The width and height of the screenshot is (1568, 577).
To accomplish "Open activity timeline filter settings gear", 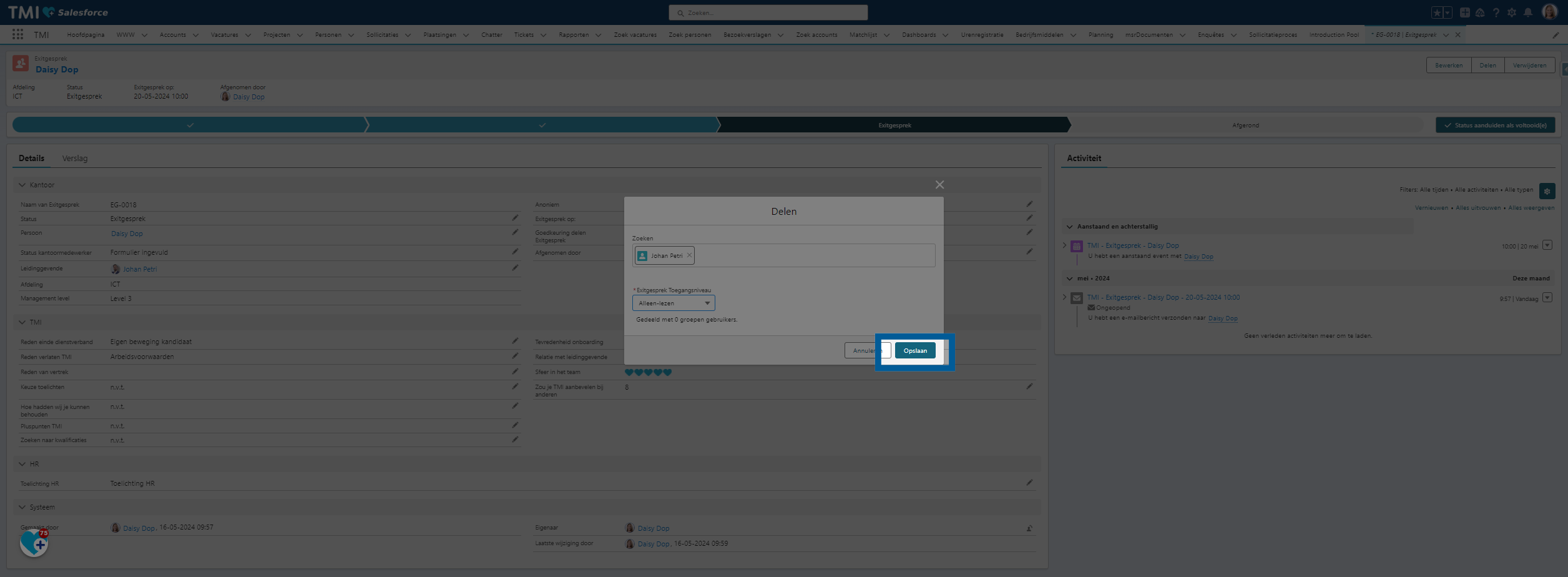I will [x=1546, y=191].
